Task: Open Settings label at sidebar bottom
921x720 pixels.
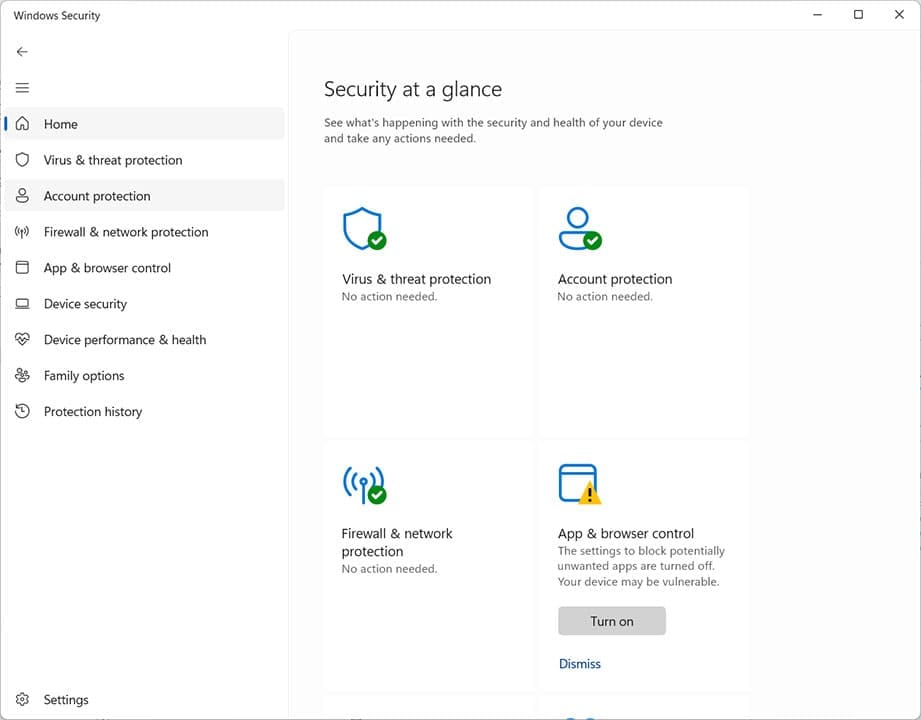Action: 66,699
